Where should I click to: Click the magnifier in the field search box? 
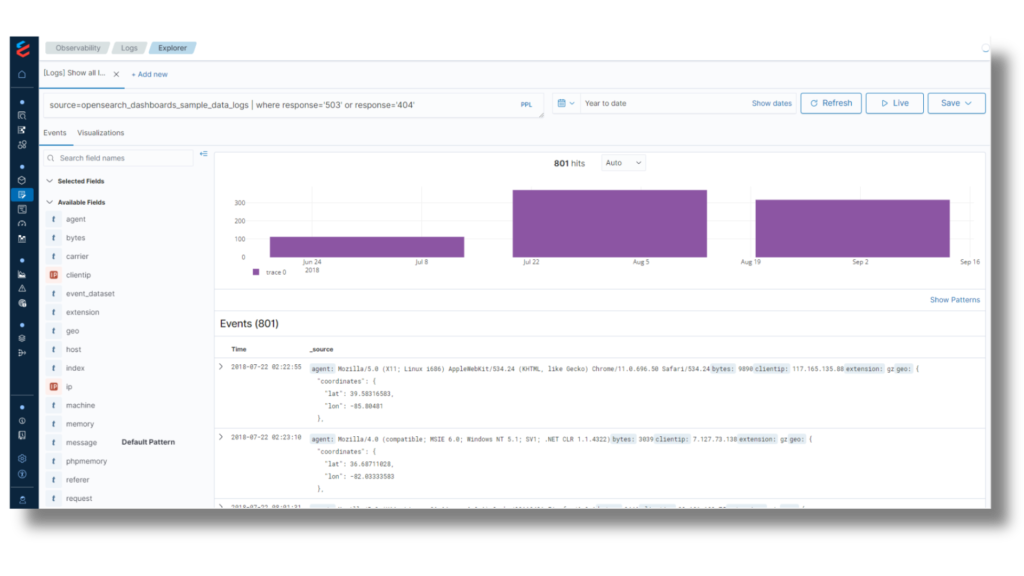pyautogui.click(x=50, y=158)
